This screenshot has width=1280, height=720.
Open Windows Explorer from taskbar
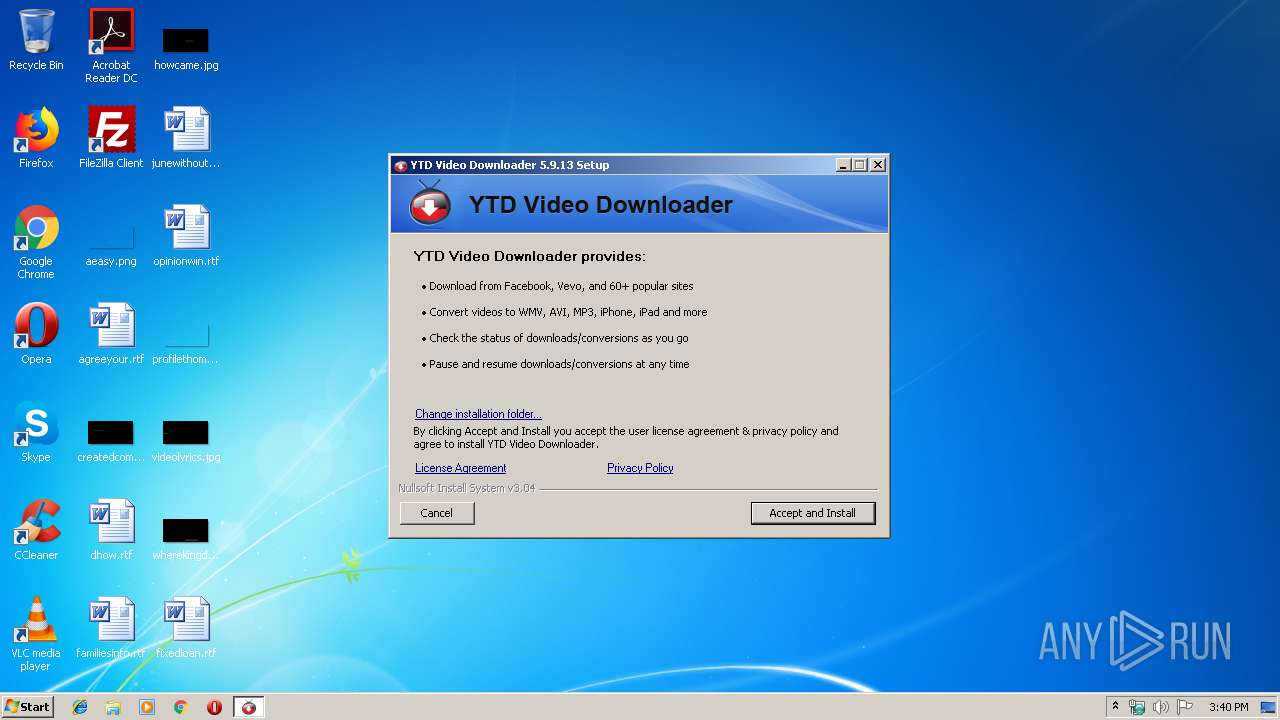(x=113, y=707)
